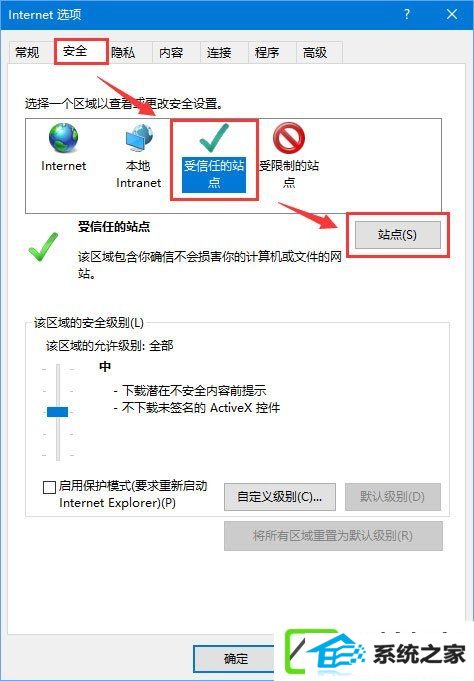474x681 pixels.
Task: Open the 内容 tab
Action: [x=171, y=53]
